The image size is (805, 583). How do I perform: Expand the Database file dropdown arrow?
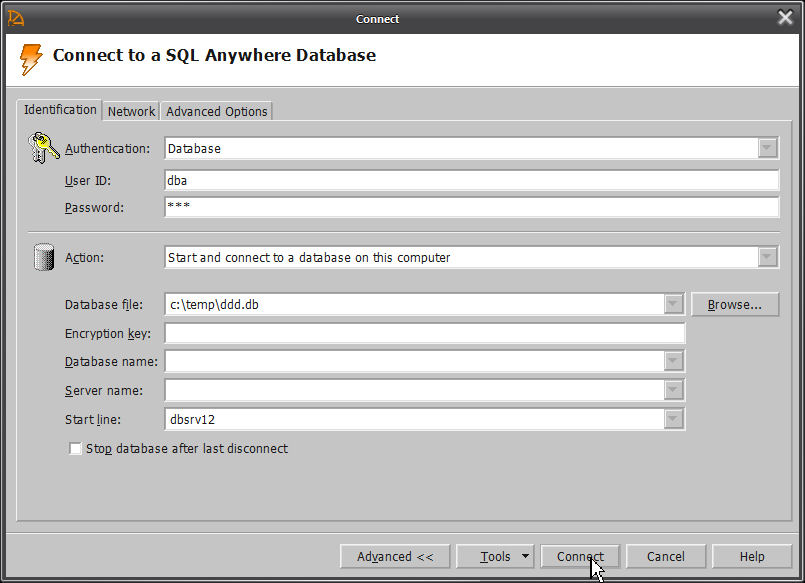(673, 304)
